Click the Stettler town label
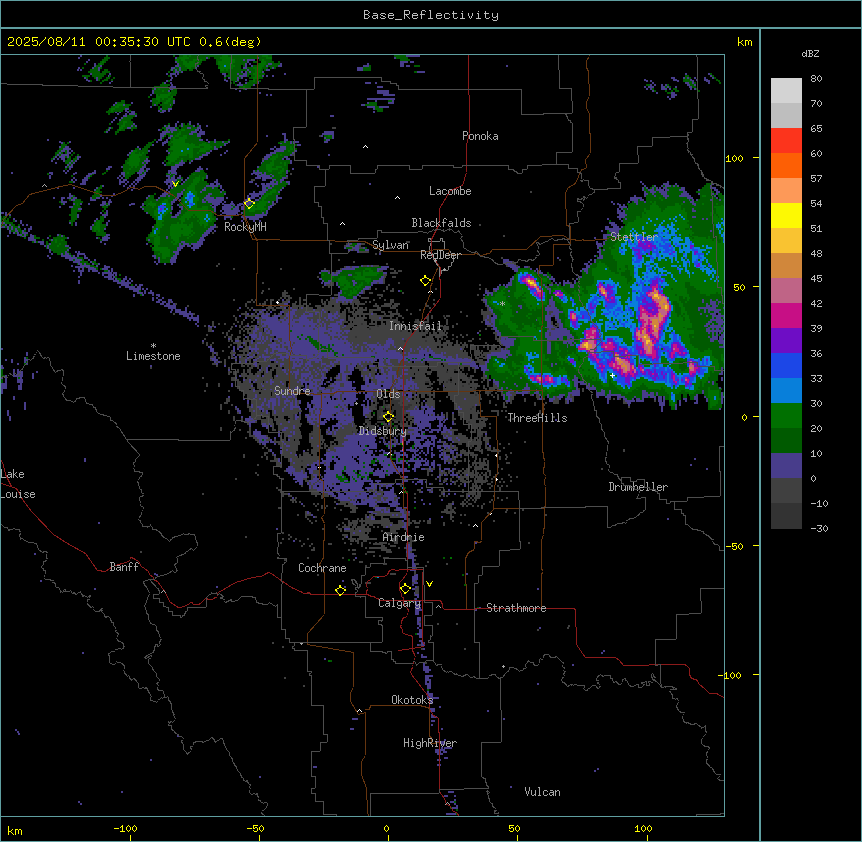Image resolution: width=862 pixels, height=842 pixels. click(x=634, y=237)
